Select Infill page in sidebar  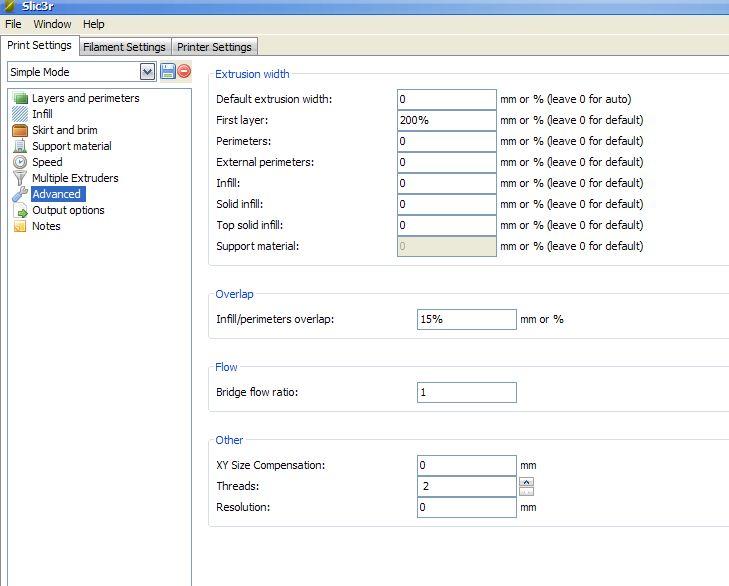click(x=42, y=114)
